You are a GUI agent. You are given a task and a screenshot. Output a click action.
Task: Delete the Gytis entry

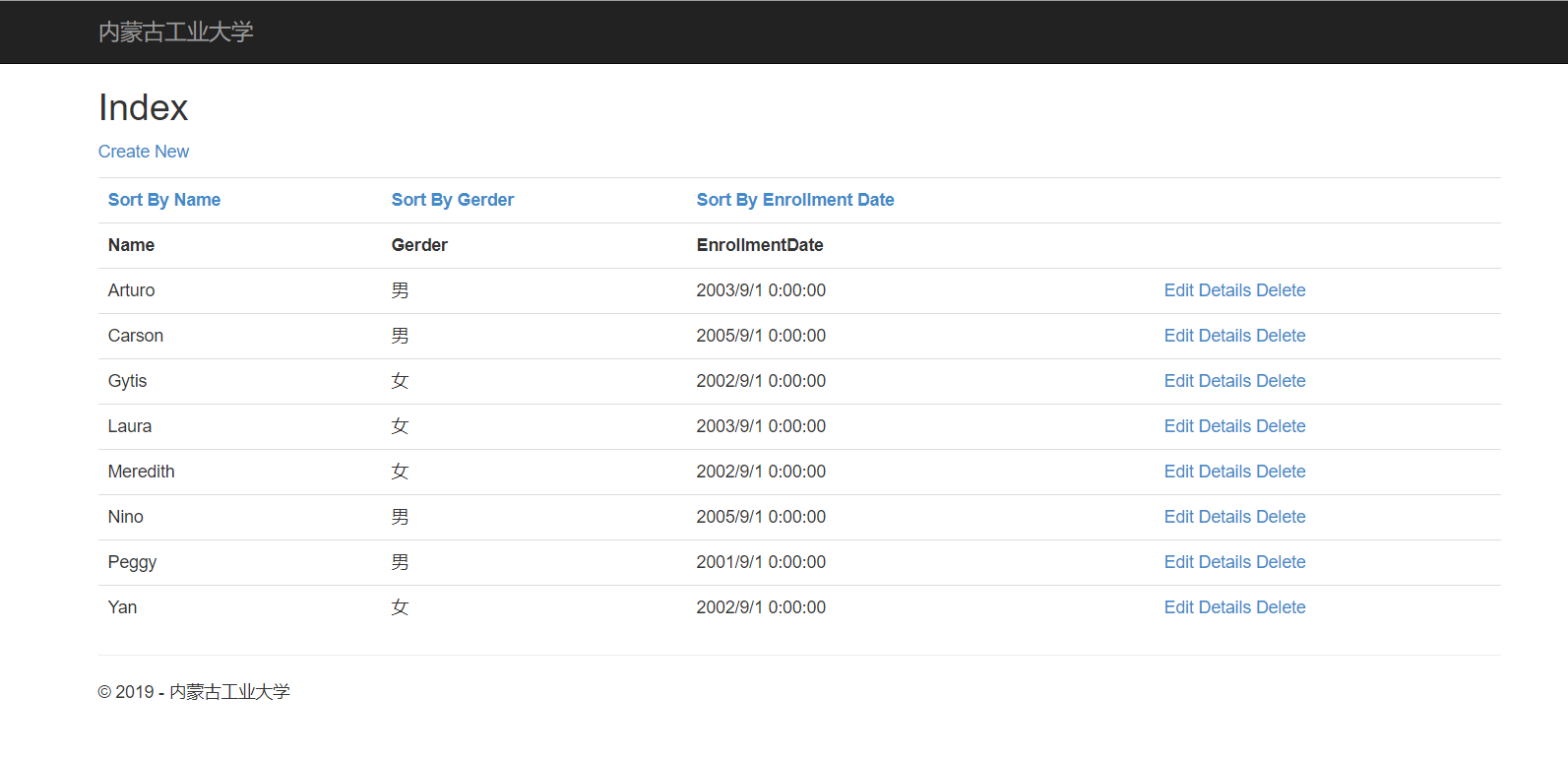[x=1281, y=381]
